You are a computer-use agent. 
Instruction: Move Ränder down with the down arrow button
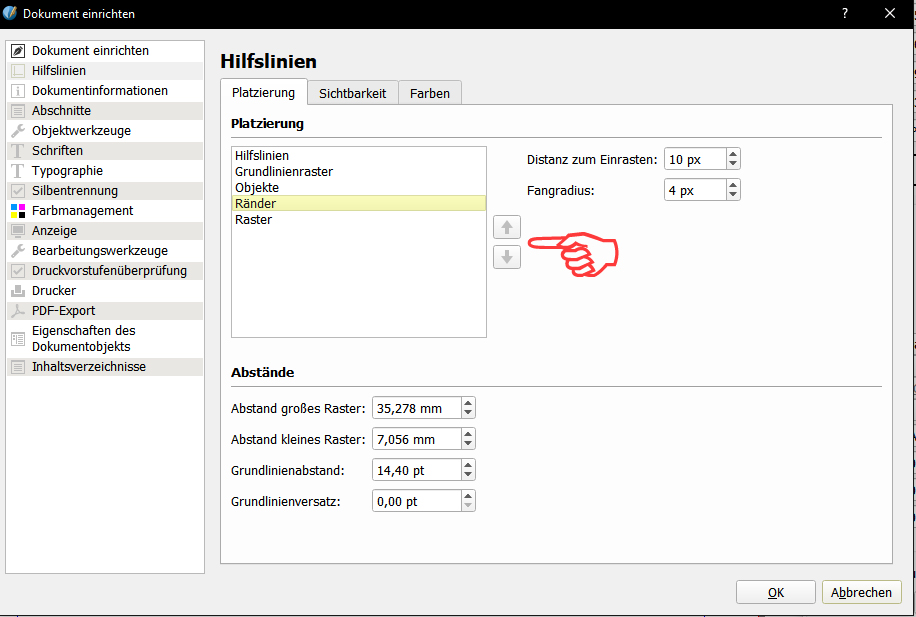[506, 257]
